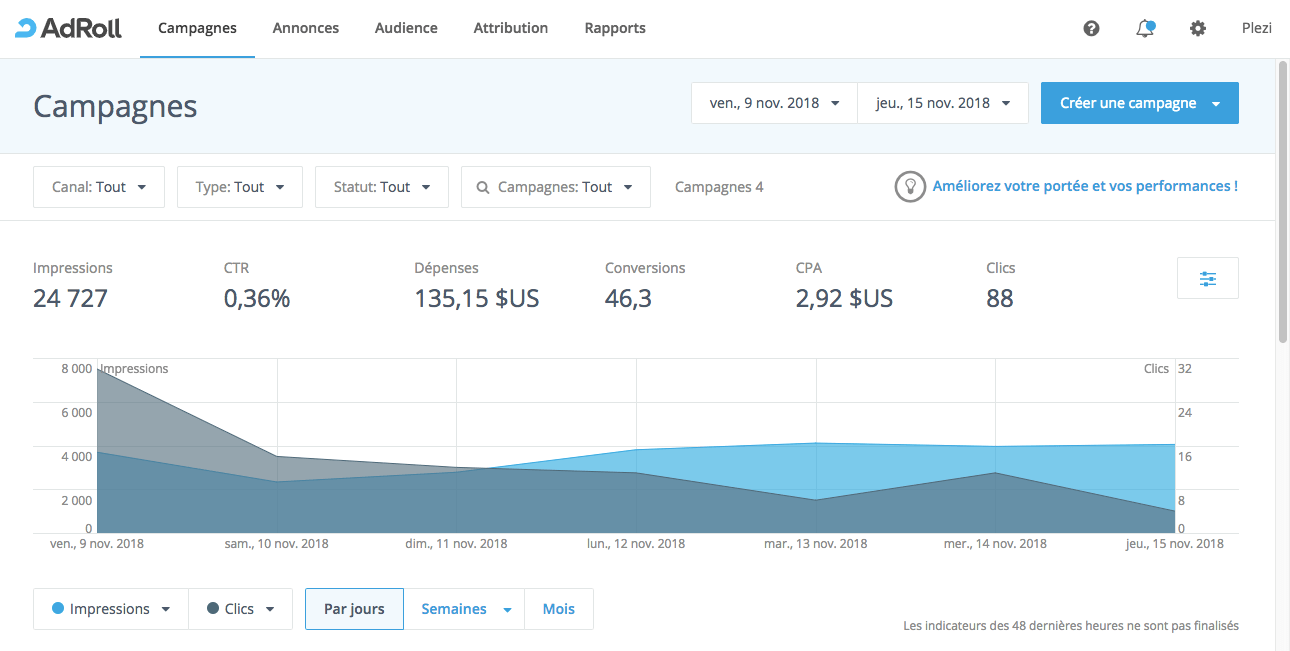Click the dim., 11 nov. 2018 axis label
The height and width of the screenshot is (651, 1290).
pos(456,544)
